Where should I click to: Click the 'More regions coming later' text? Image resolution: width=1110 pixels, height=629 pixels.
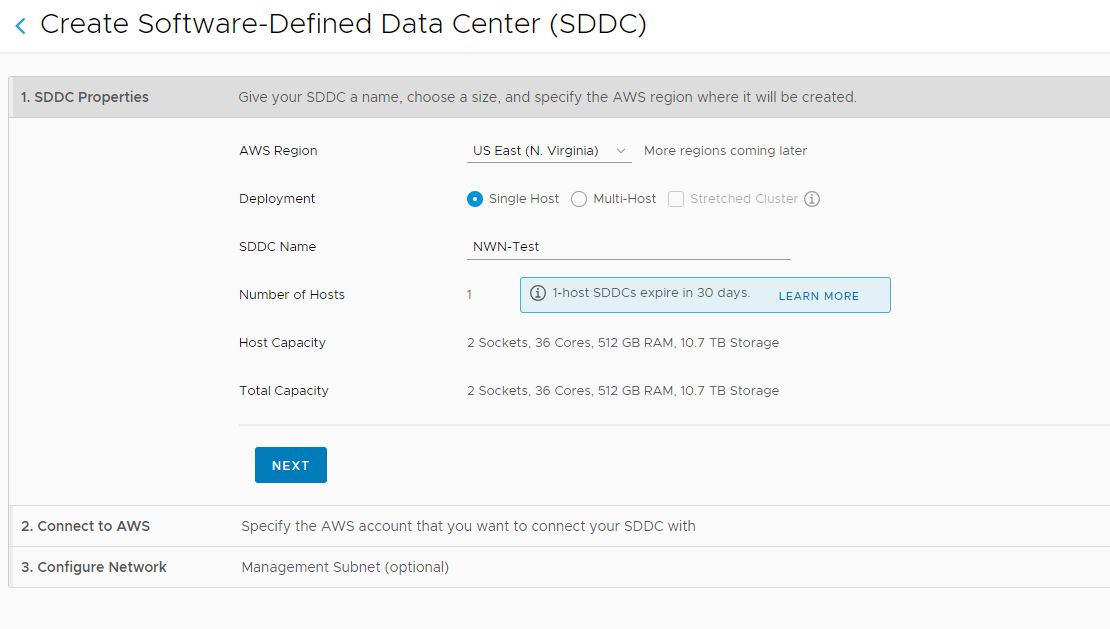pyautogui.click(x=725, y=151)
